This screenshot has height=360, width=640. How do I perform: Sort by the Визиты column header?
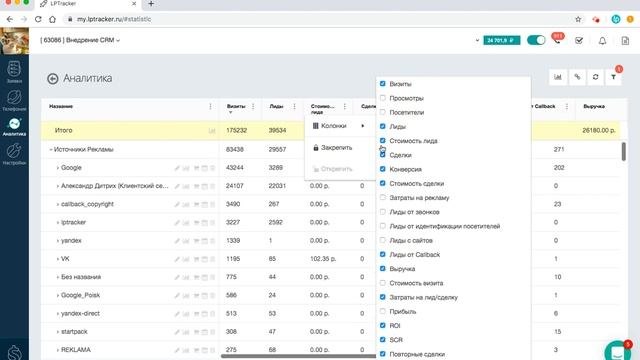tap(236, 107)
